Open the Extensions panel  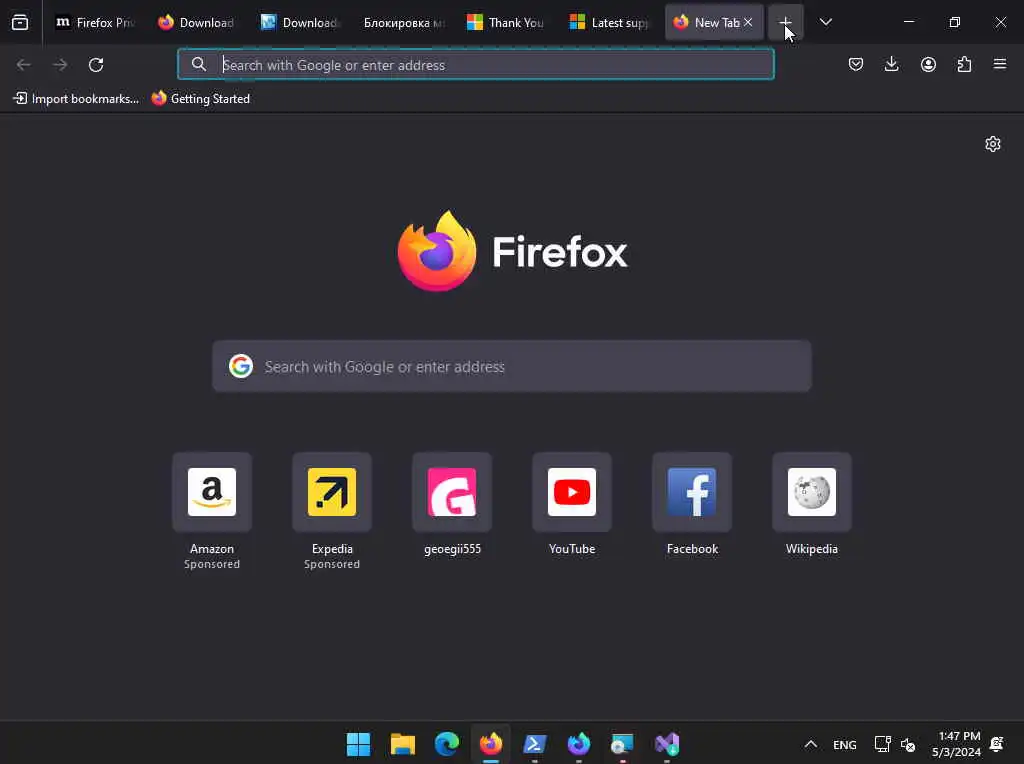pyautogui.click(x=964, y=64)
